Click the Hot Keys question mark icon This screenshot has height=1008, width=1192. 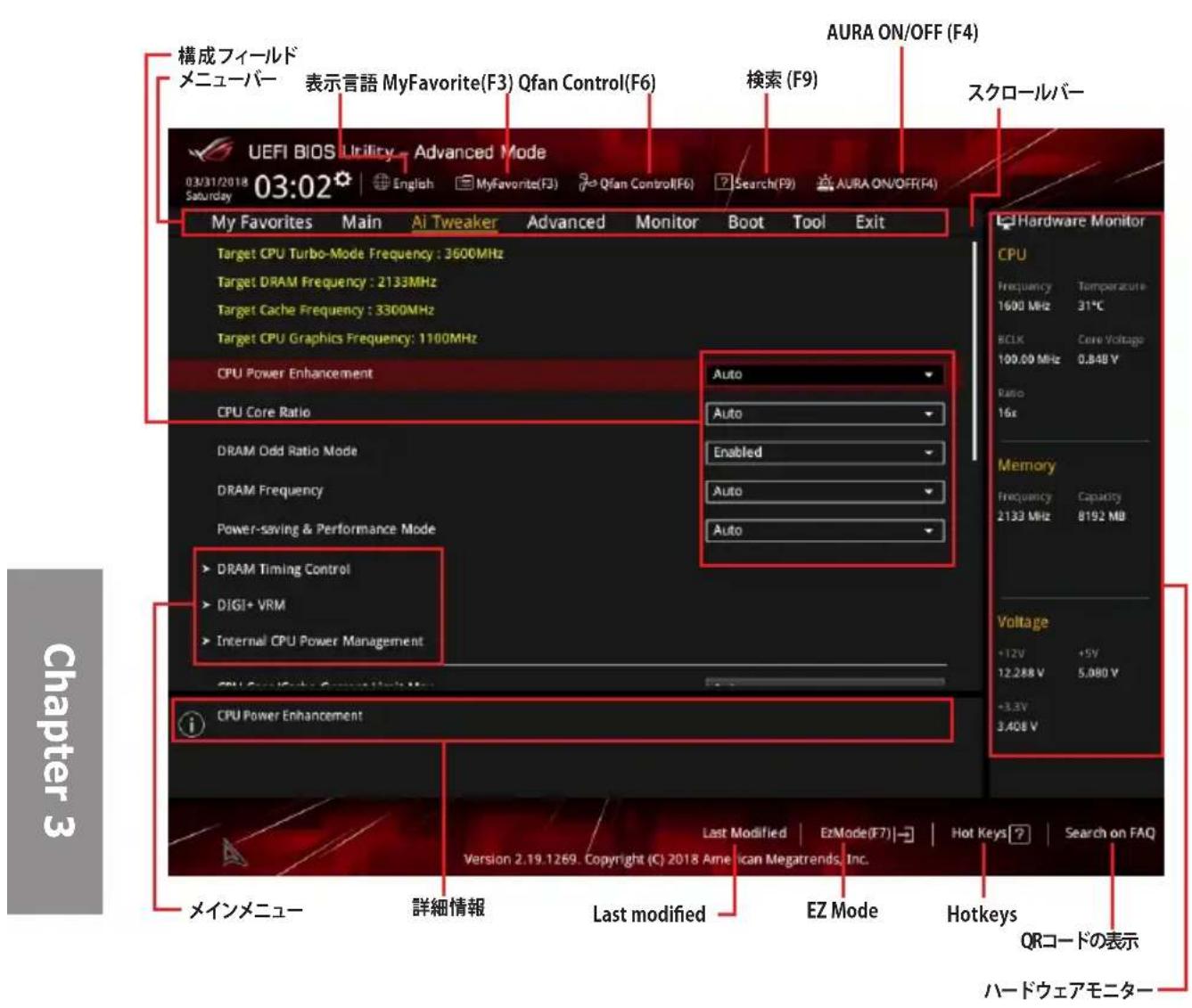coord(1020,834)
